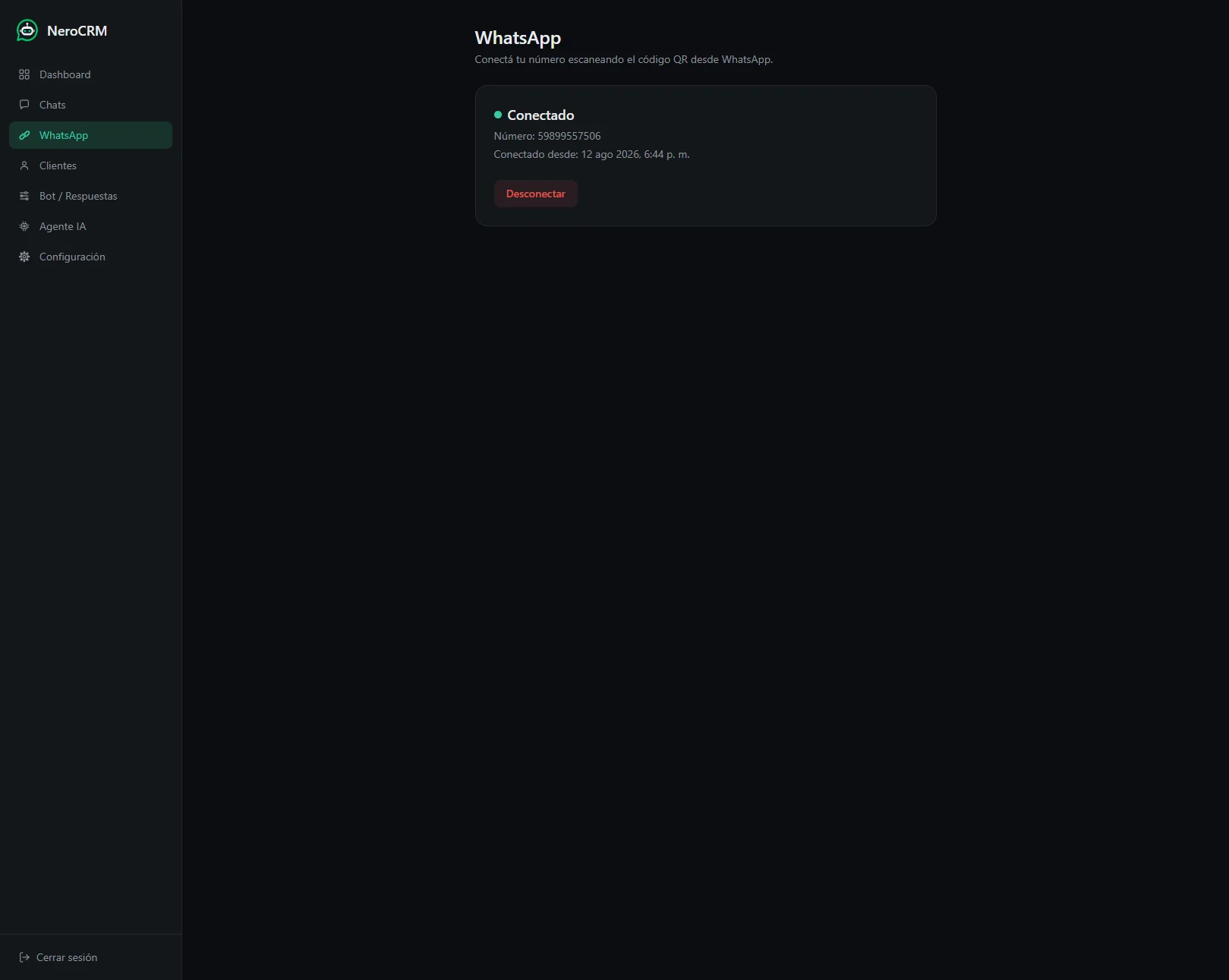Click the Clientes person icon

pyautogui.click(x=24, y=165)
